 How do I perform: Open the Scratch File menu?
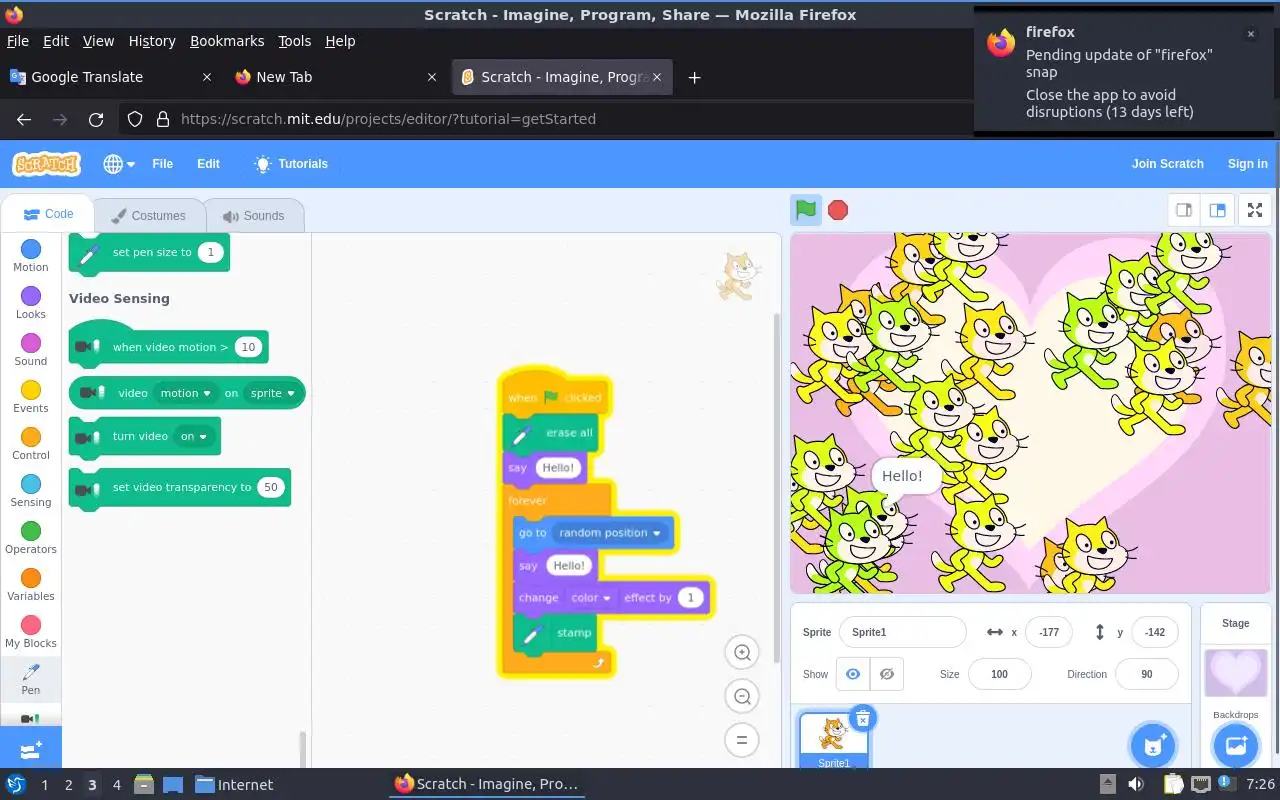pos(162,164)
